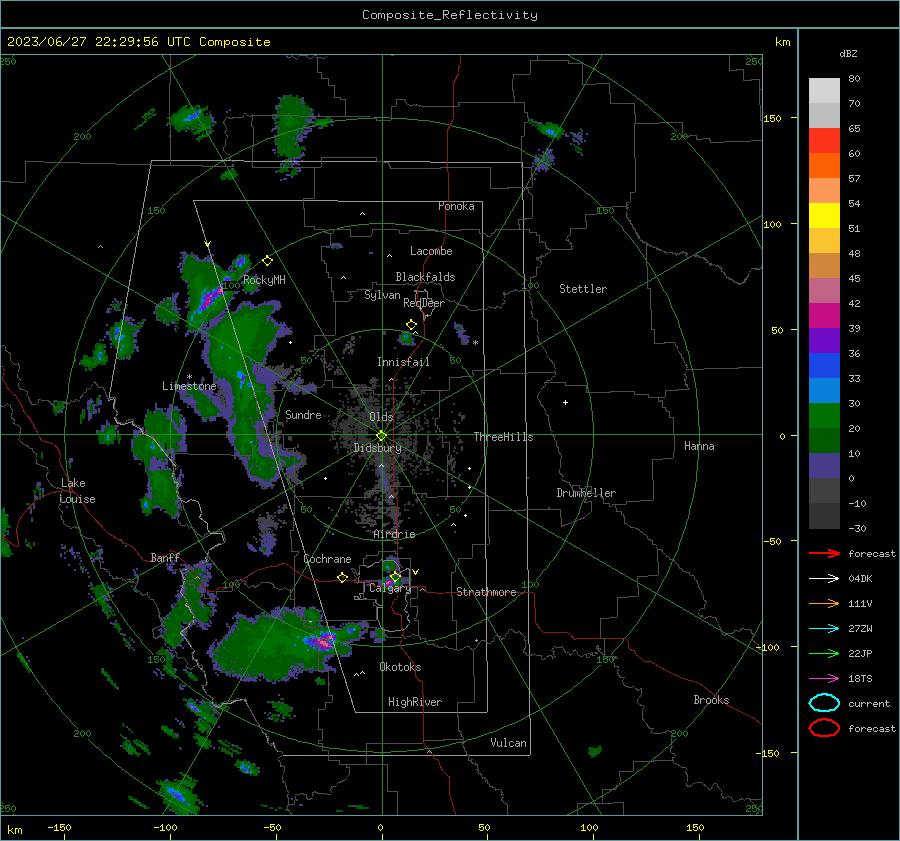The image size is (900, 841).
Task: Click the RedDeer city label
Action: [424, 303]
